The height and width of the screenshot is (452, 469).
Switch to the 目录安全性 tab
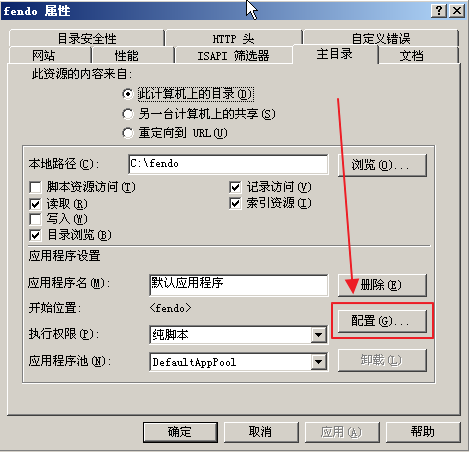point(87,38)
